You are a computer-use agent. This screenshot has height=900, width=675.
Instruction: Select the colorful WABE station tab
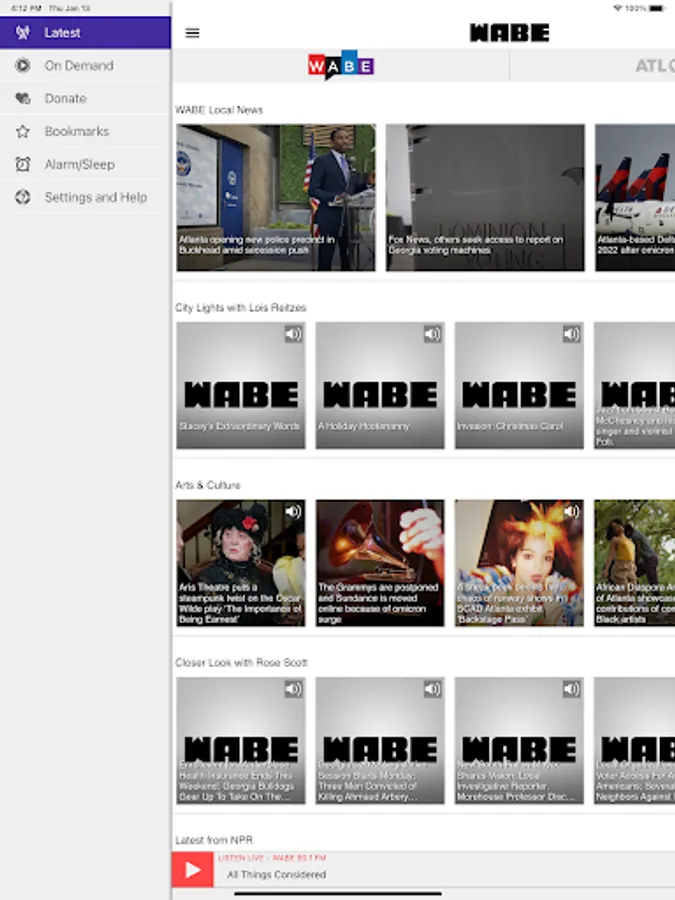tap(341, 66)
